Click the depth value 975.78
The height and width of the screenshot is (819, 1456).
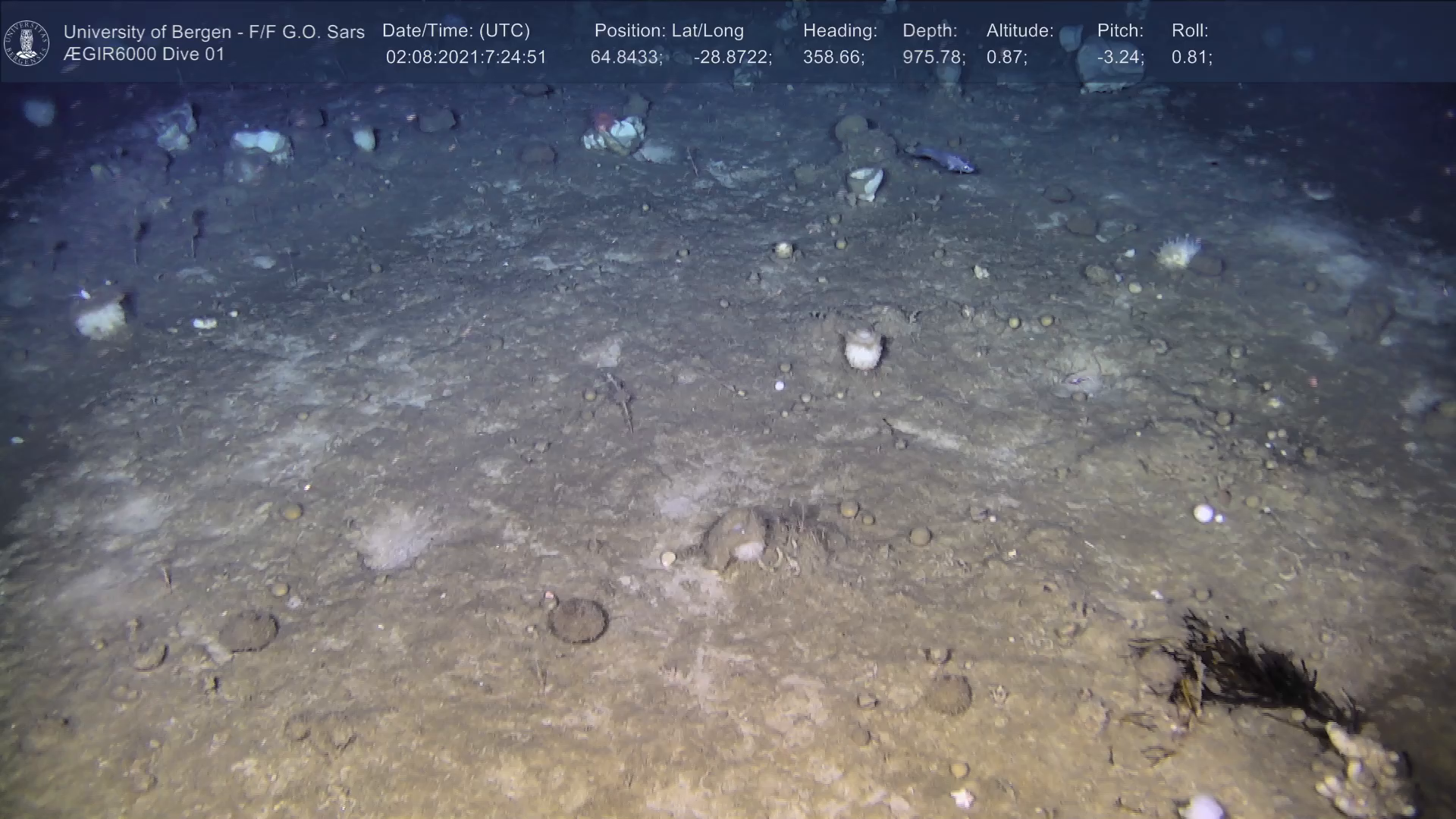click(934, 58)
